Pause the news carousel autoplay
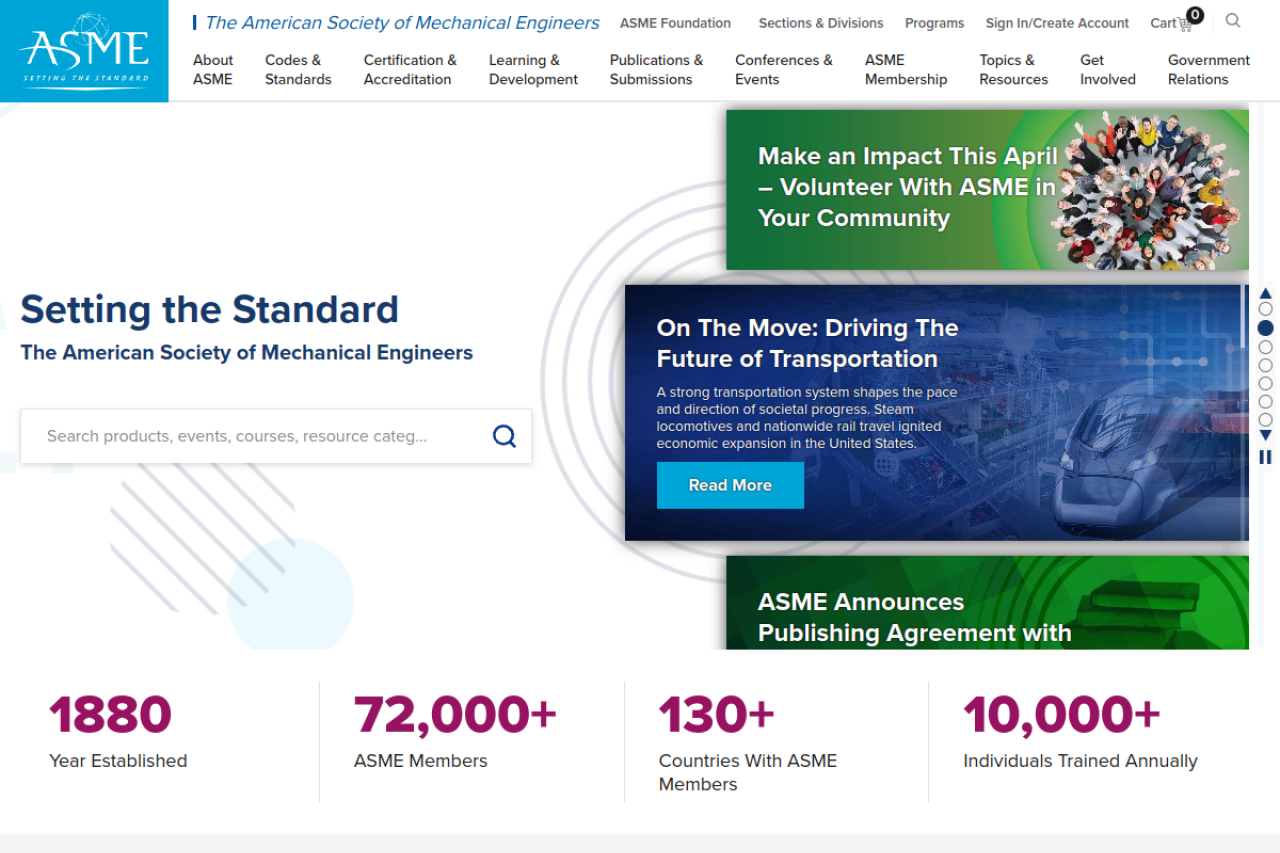Screen dimensions: 1280x853 point(1265,457)
